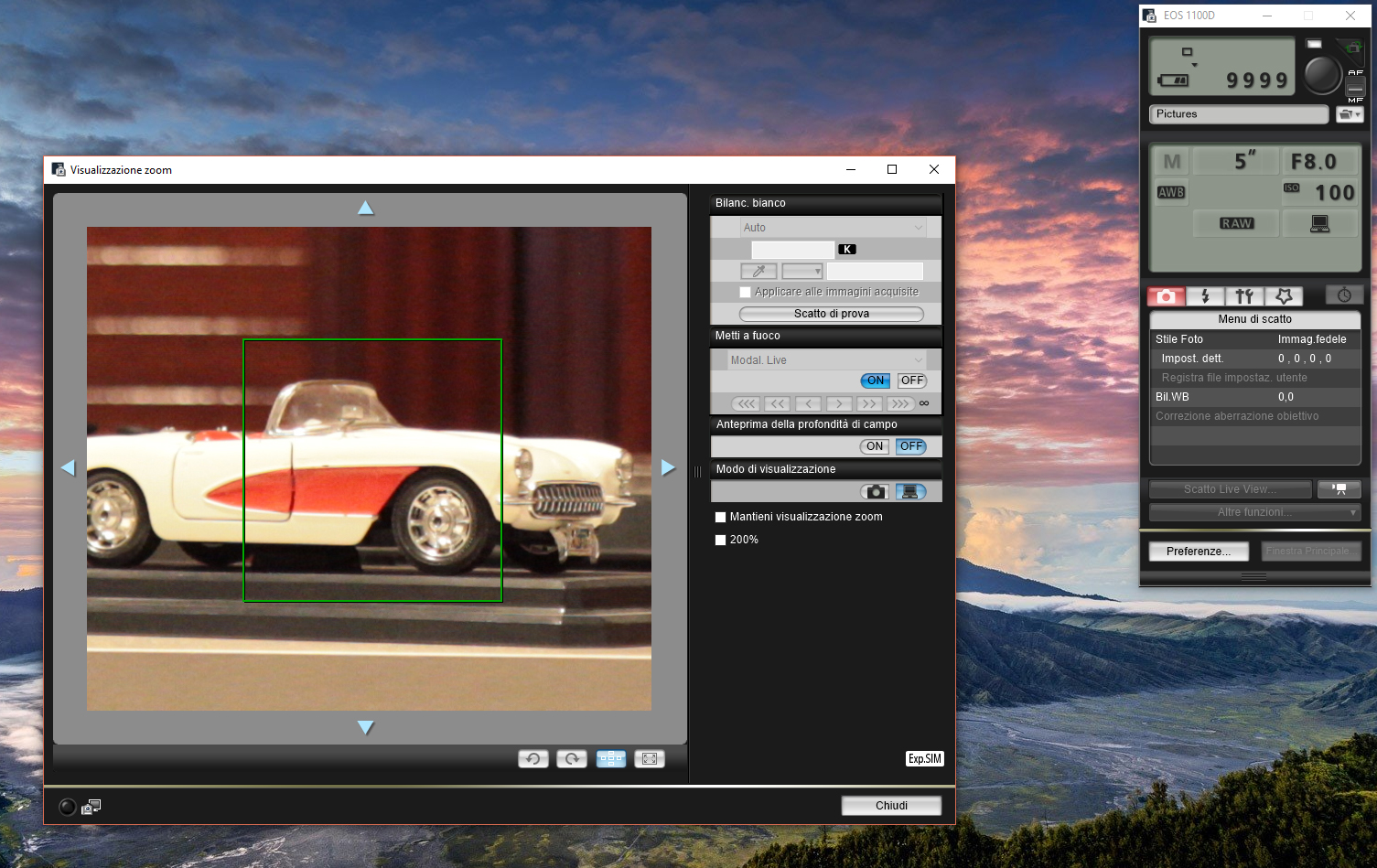The width and height of the screenshot is (1377, 868).
Task: Rotate the live view image left
Action: click(x=533, y=758)
